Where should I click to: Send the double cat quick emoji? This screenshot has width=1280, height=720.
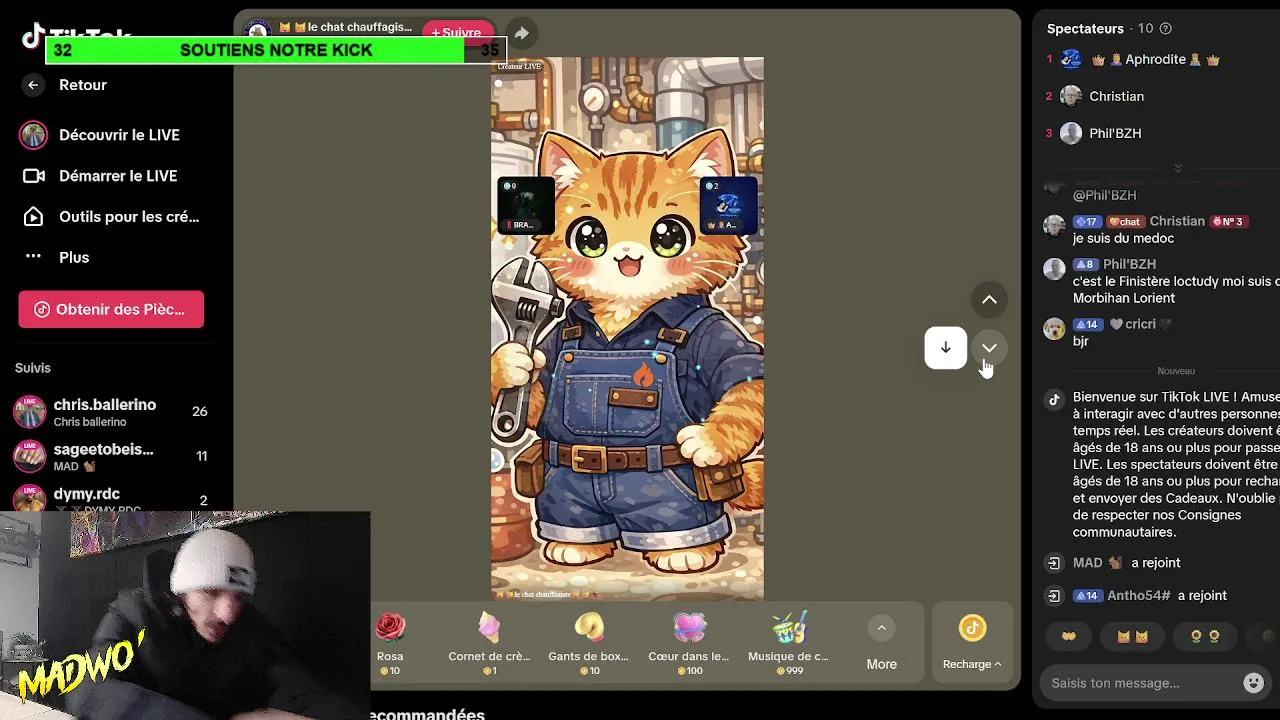point(1133,636)
